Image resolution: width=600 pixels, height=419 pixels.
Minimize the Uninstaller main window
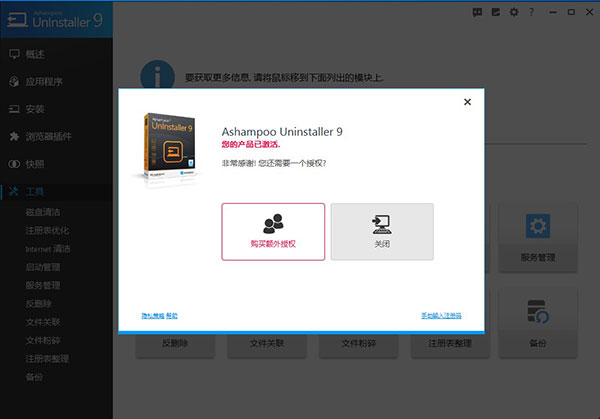553,12
